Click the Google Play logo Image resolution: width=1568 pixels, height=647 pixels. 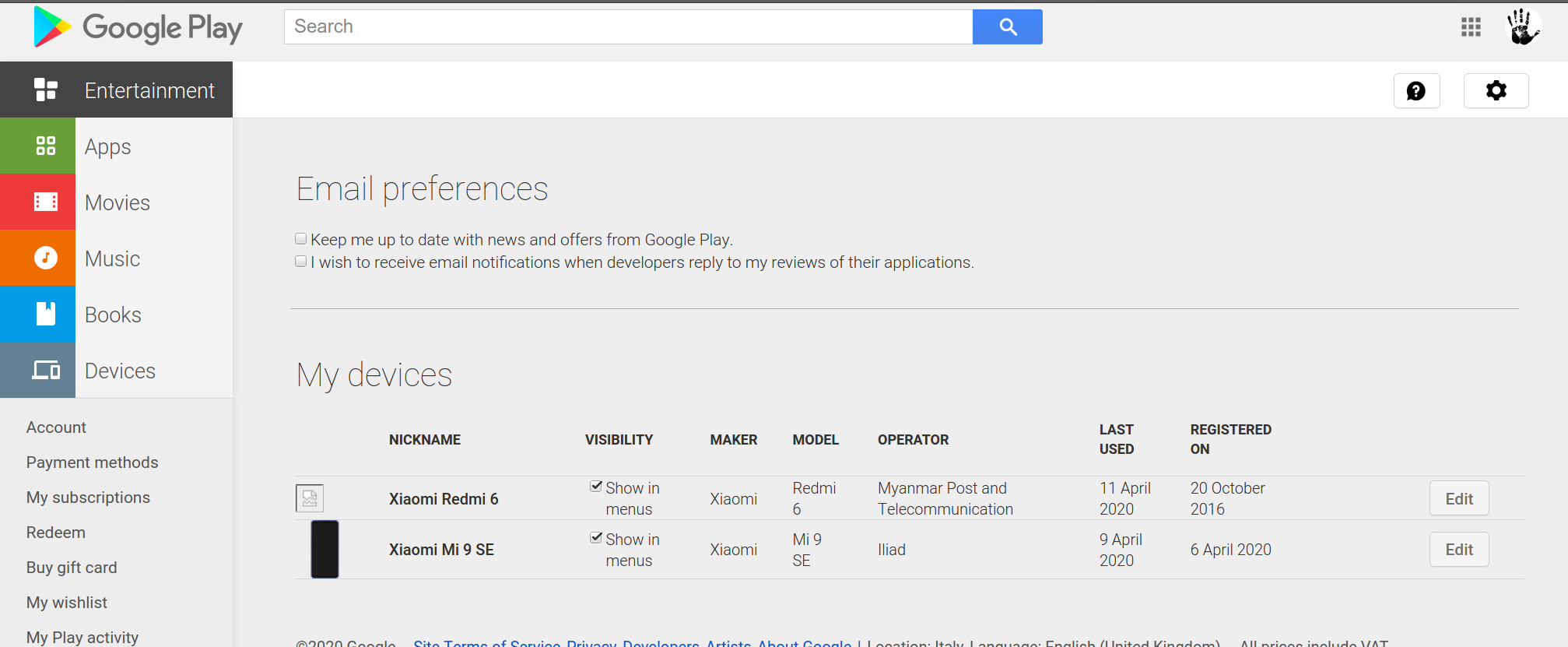click(138, 27)
